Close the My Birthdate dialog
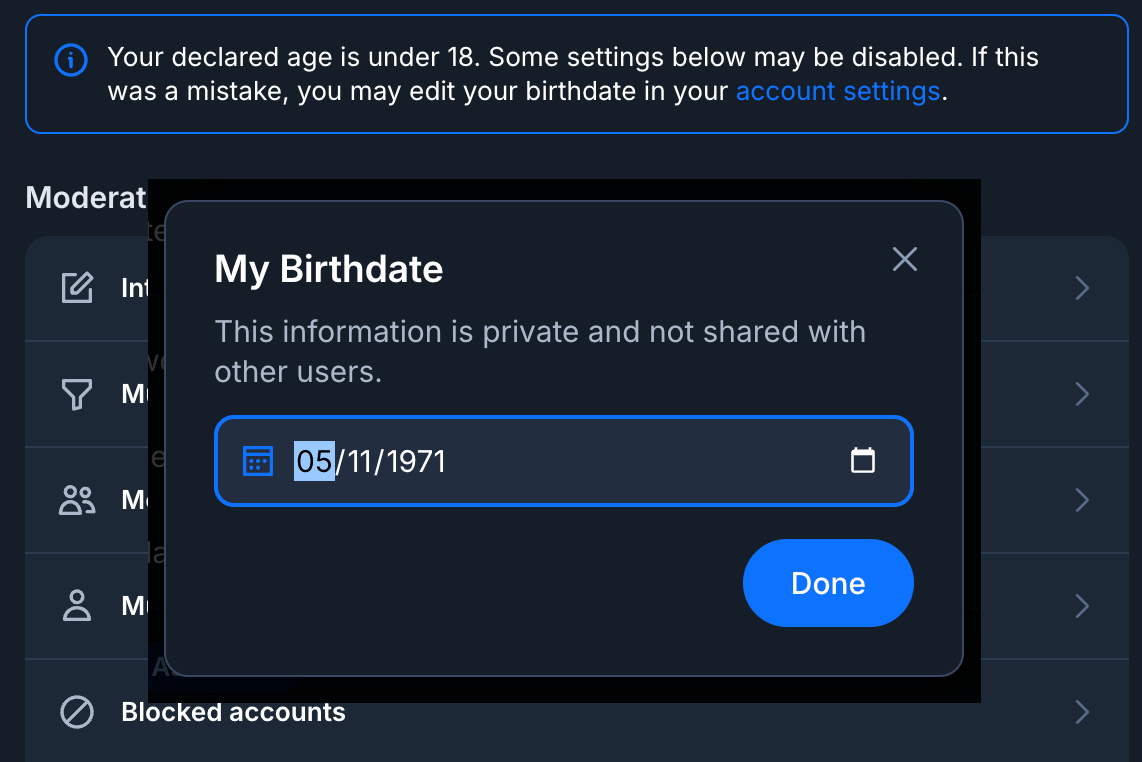The height and width of the screenshot is (762, 1142). pos(905,260)
